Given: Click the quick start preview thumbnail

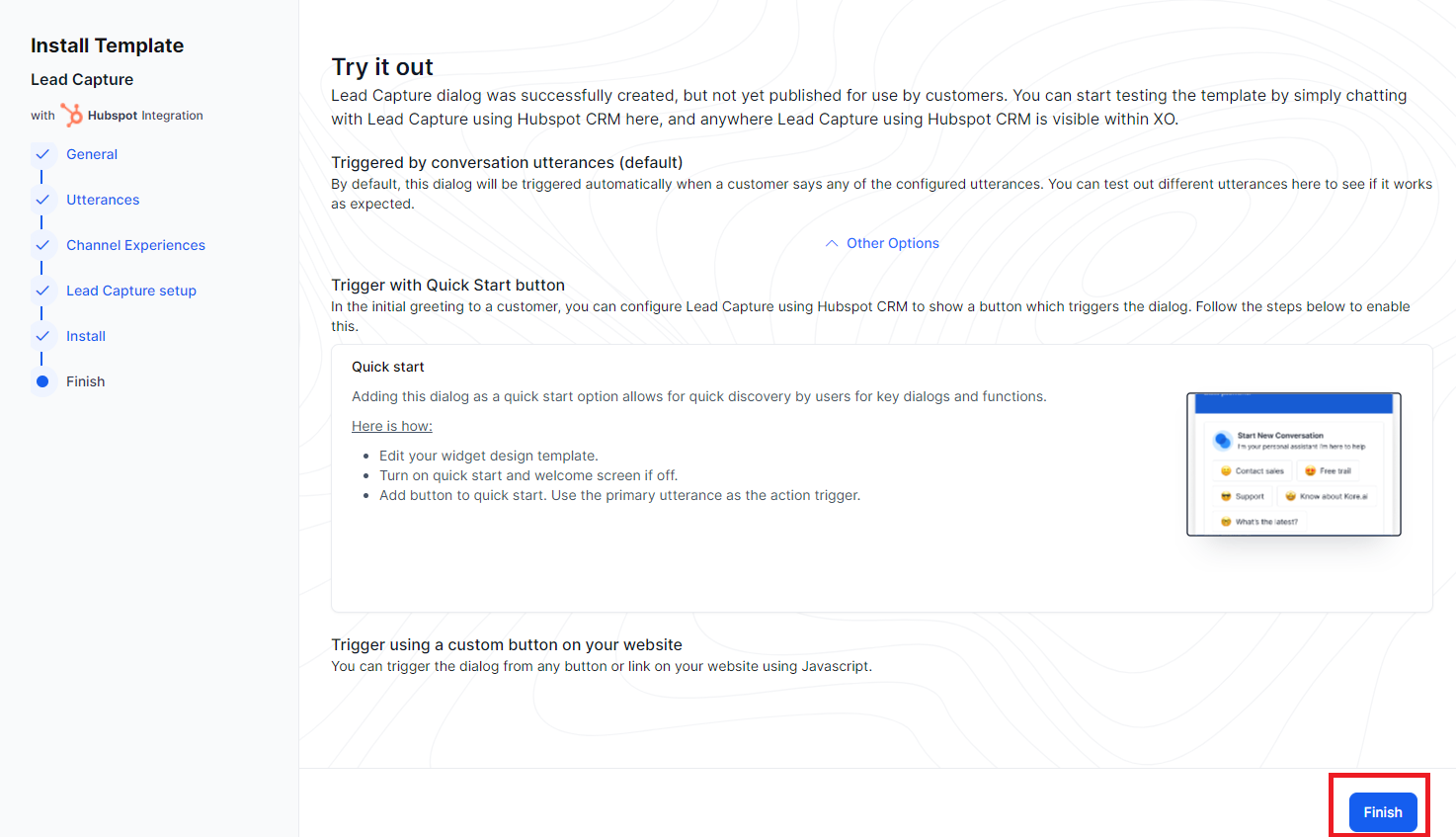Looking at the screenshot, I should point(1294,464).
